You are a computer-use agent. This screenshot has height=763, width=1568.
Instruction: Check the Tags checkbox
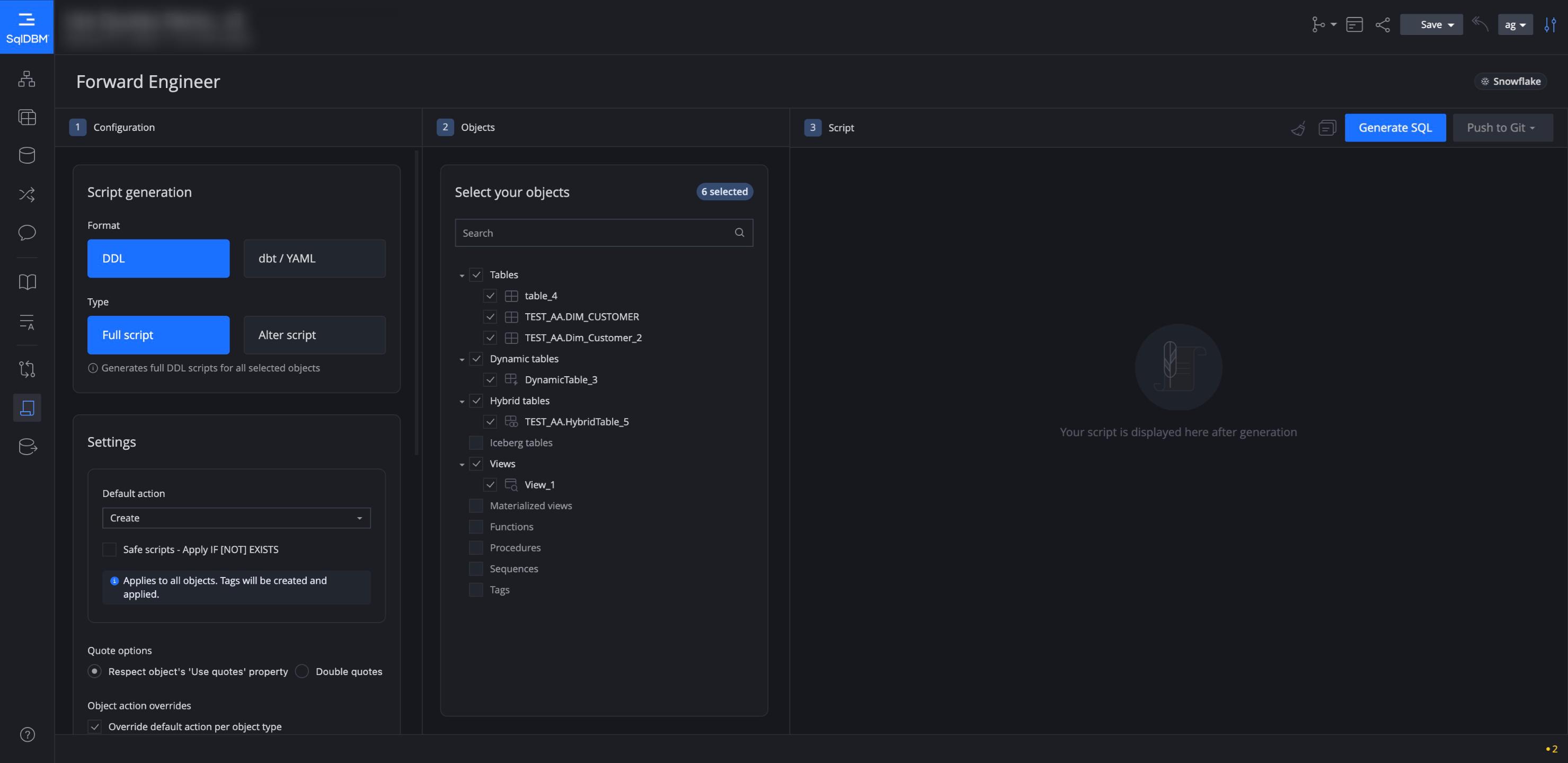pos(476,590)
